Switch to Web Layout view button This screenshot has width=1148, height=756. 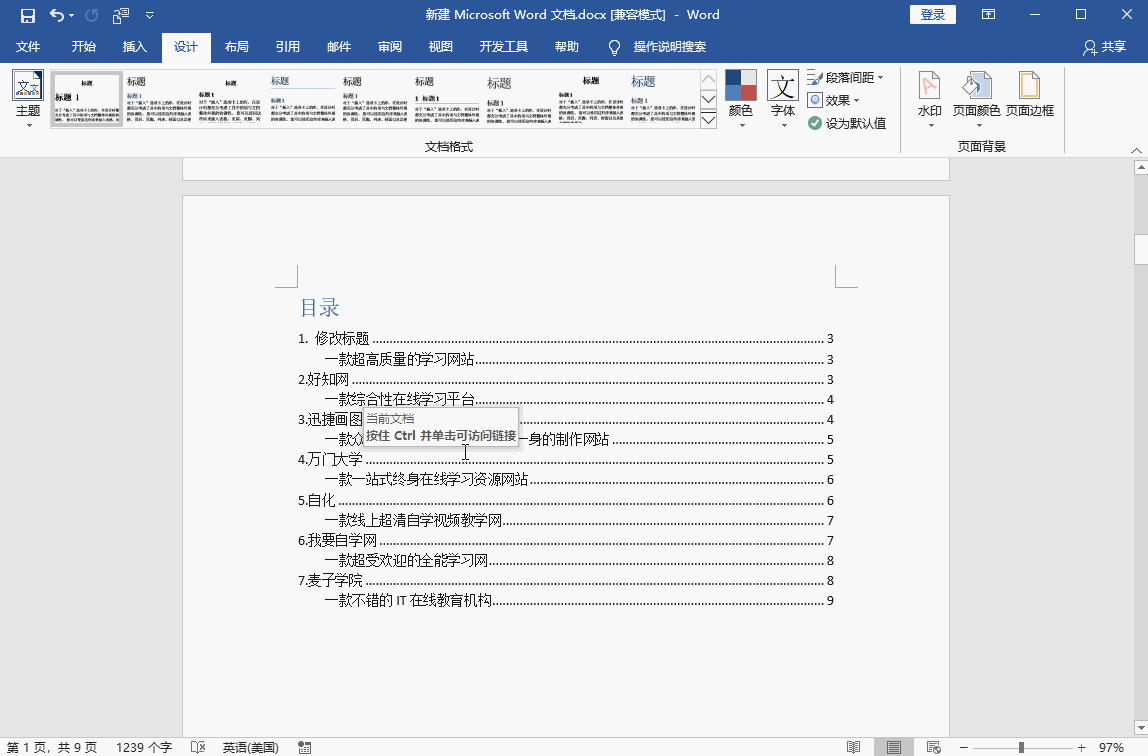pyautogui.click(x=933, y=747)
